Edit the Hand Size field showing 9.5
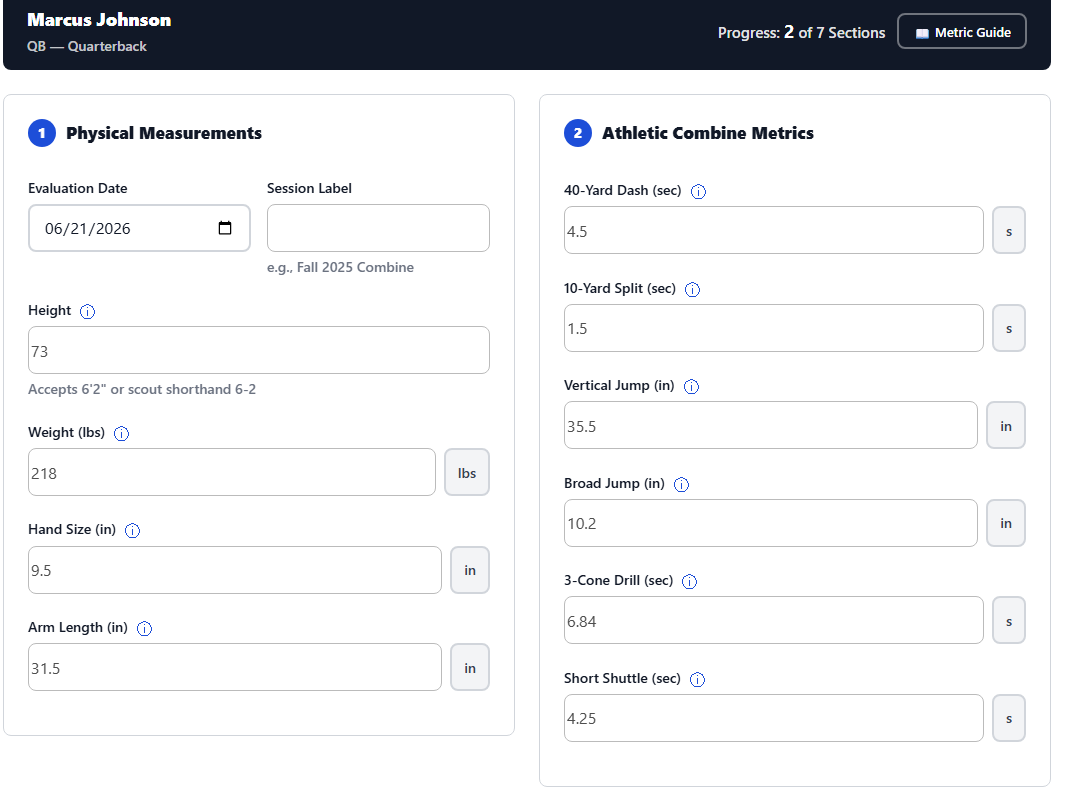Image resolution: width=1067 pixels, height=792 pixels. (x=235, y=570)
